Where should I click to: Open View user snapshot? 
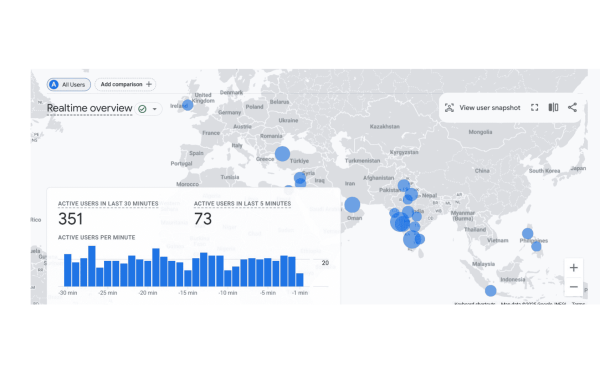point(490,108)
